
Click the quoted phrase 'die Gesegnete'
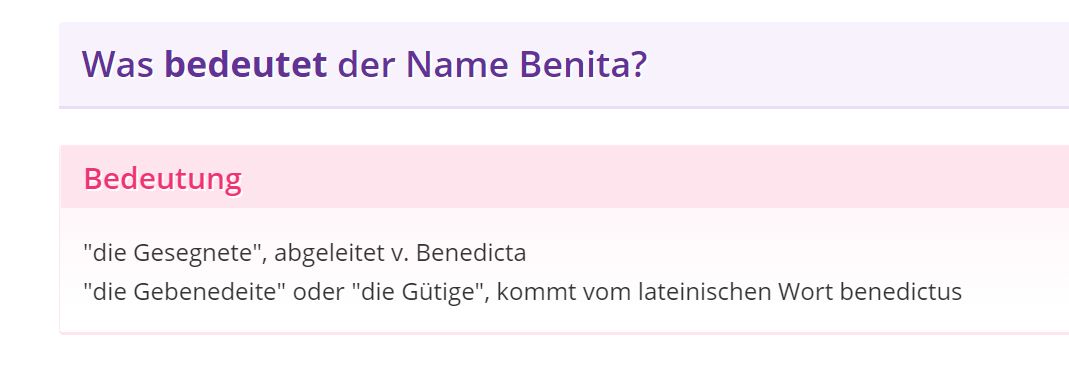point(174,253)
